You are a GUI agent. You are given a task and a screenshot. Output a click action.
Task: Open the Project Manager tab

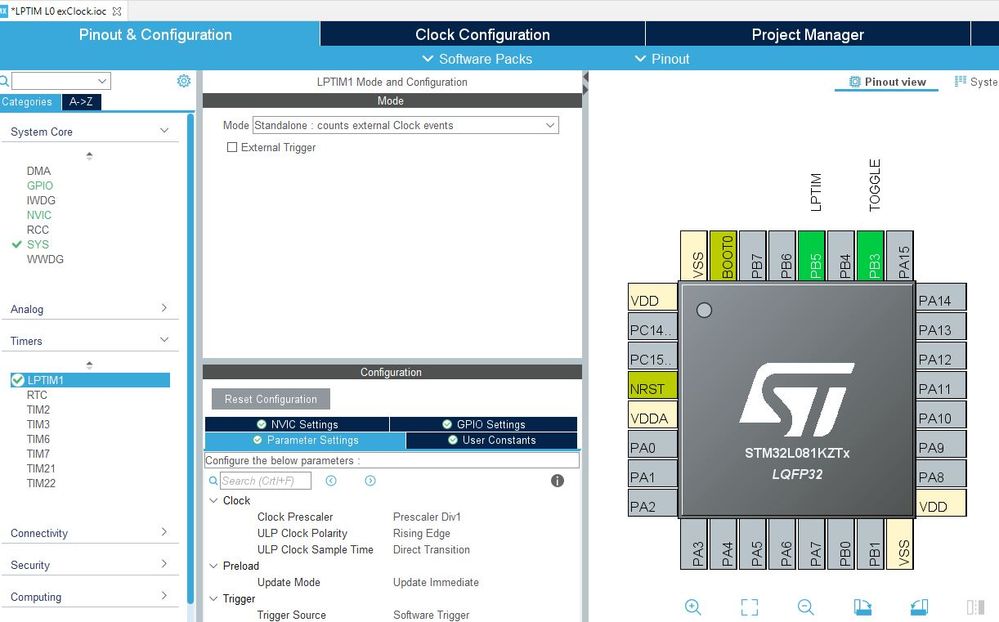pos(808,34)
